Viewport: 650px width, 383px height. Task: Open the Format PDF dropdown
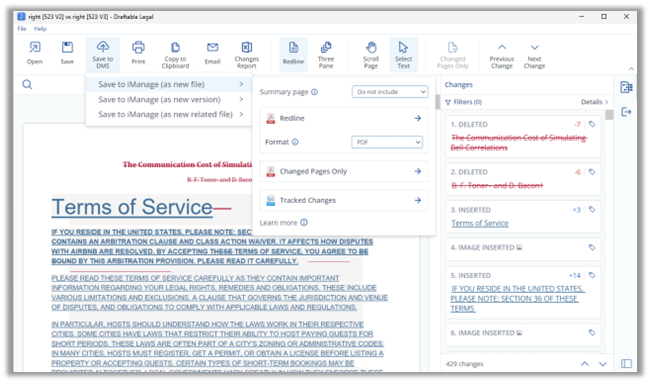coord(387,142)
